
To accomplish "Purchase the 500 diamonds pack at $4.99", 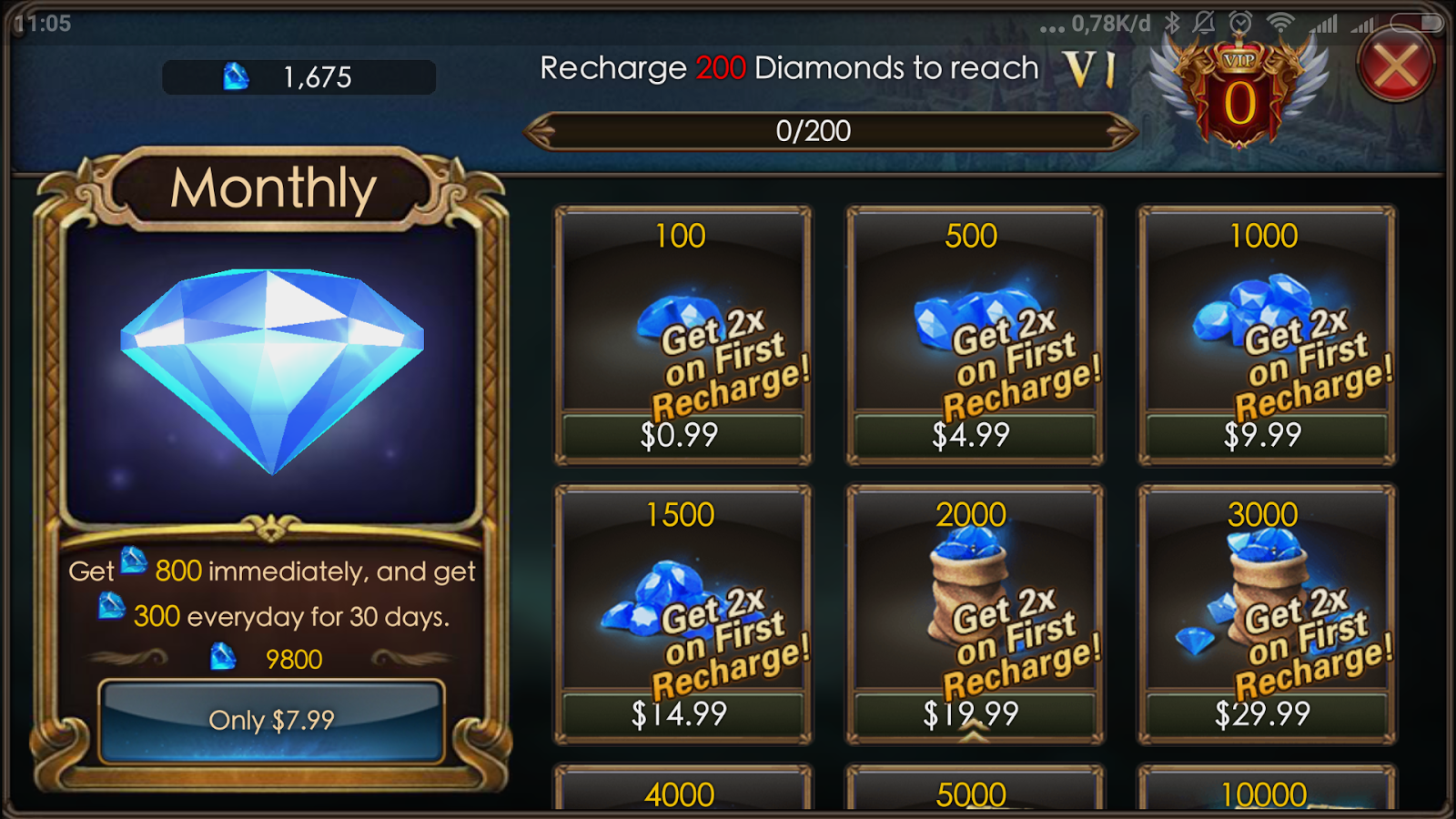I will pyautogui.click(x=975, y=336).
